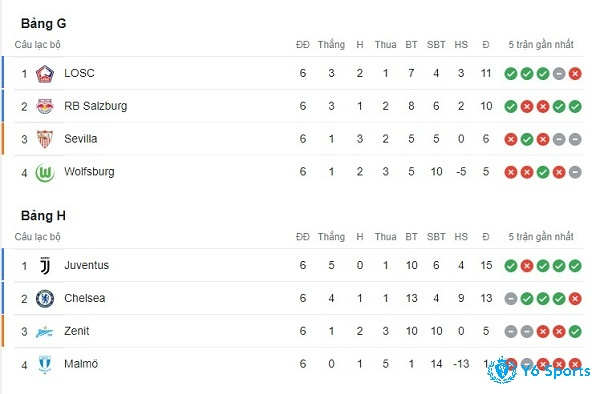Screen dimensions: 600x394
Task: Select the Juventus team name
Action: pos(86,265)
